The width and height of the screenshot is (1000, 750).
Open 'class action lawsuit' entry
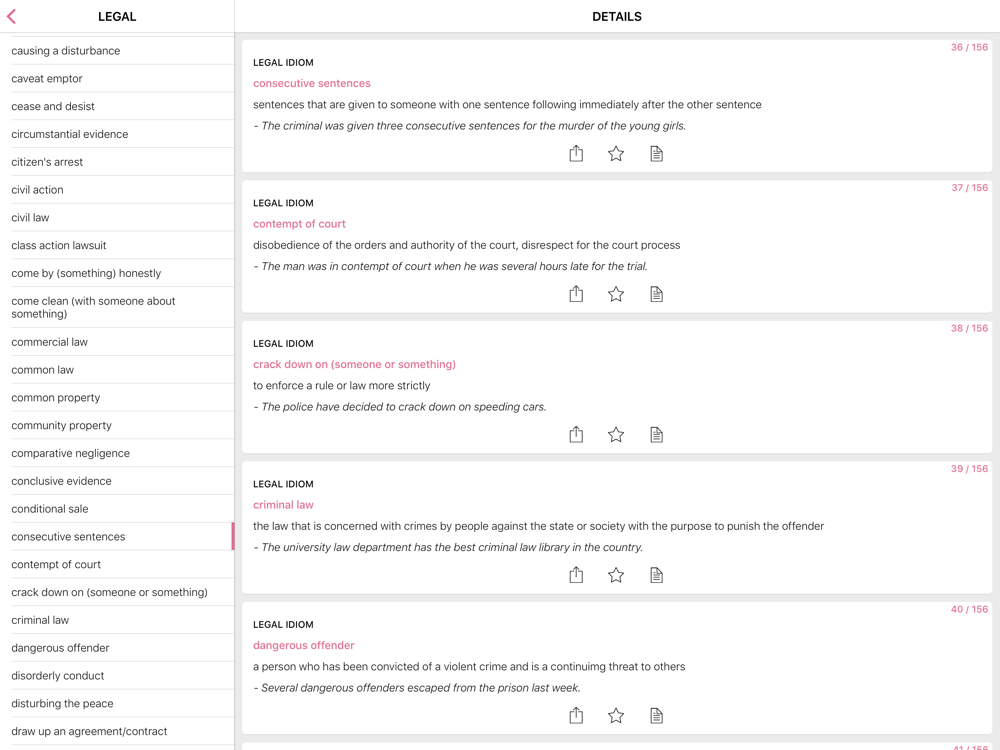(x=59, y=245)
